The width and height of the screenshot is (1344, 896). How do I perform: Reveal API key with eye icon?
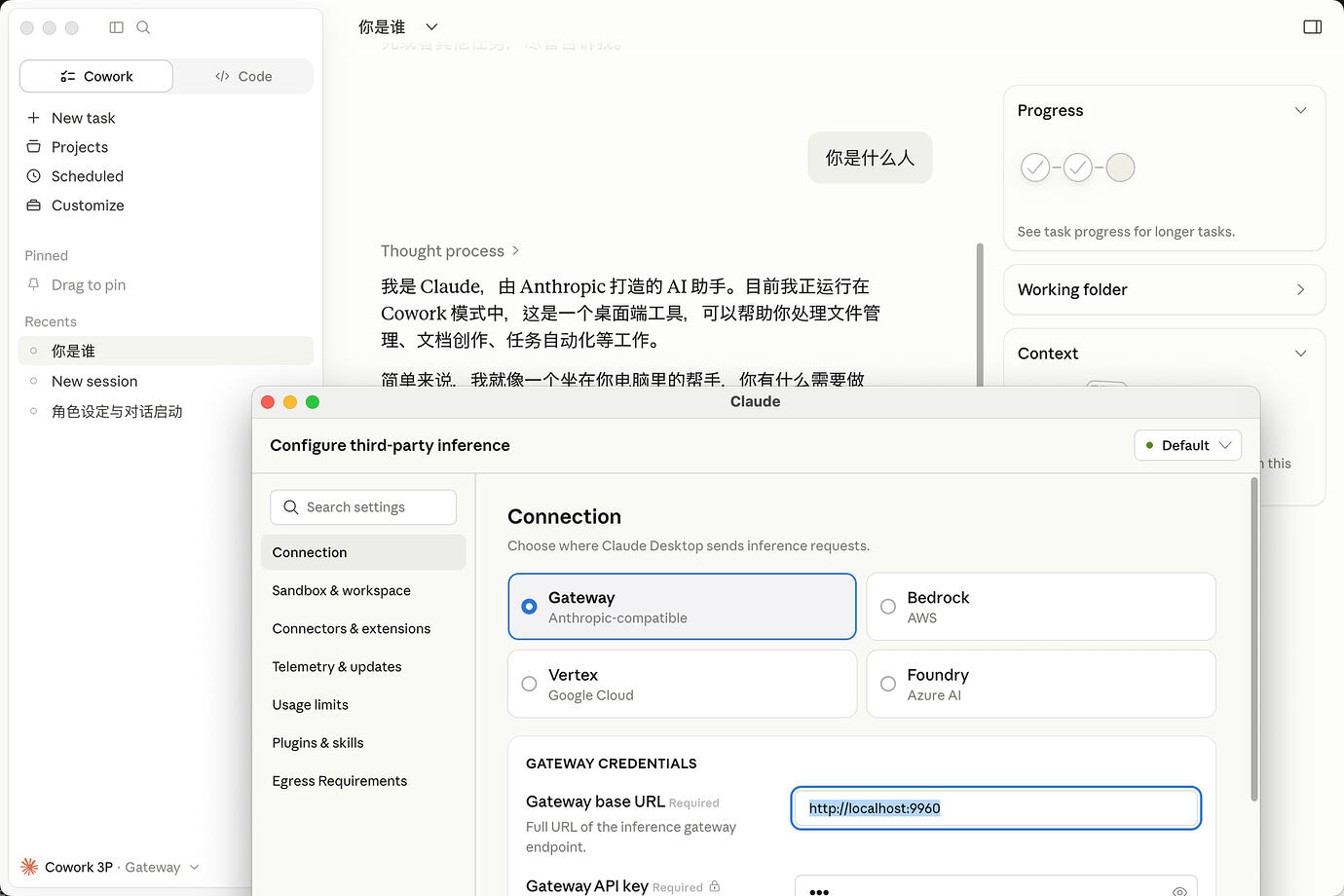pos(1179,890)
